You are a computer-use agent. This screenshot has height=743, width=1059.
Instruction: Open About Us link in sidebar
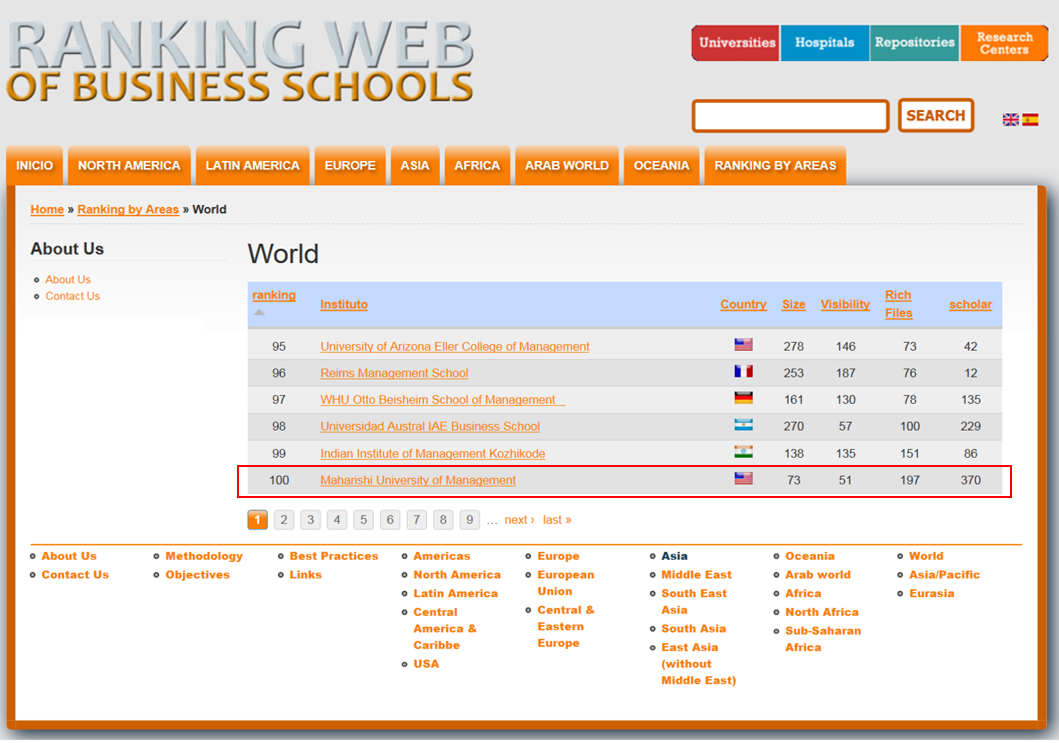[x=68, y=279]
